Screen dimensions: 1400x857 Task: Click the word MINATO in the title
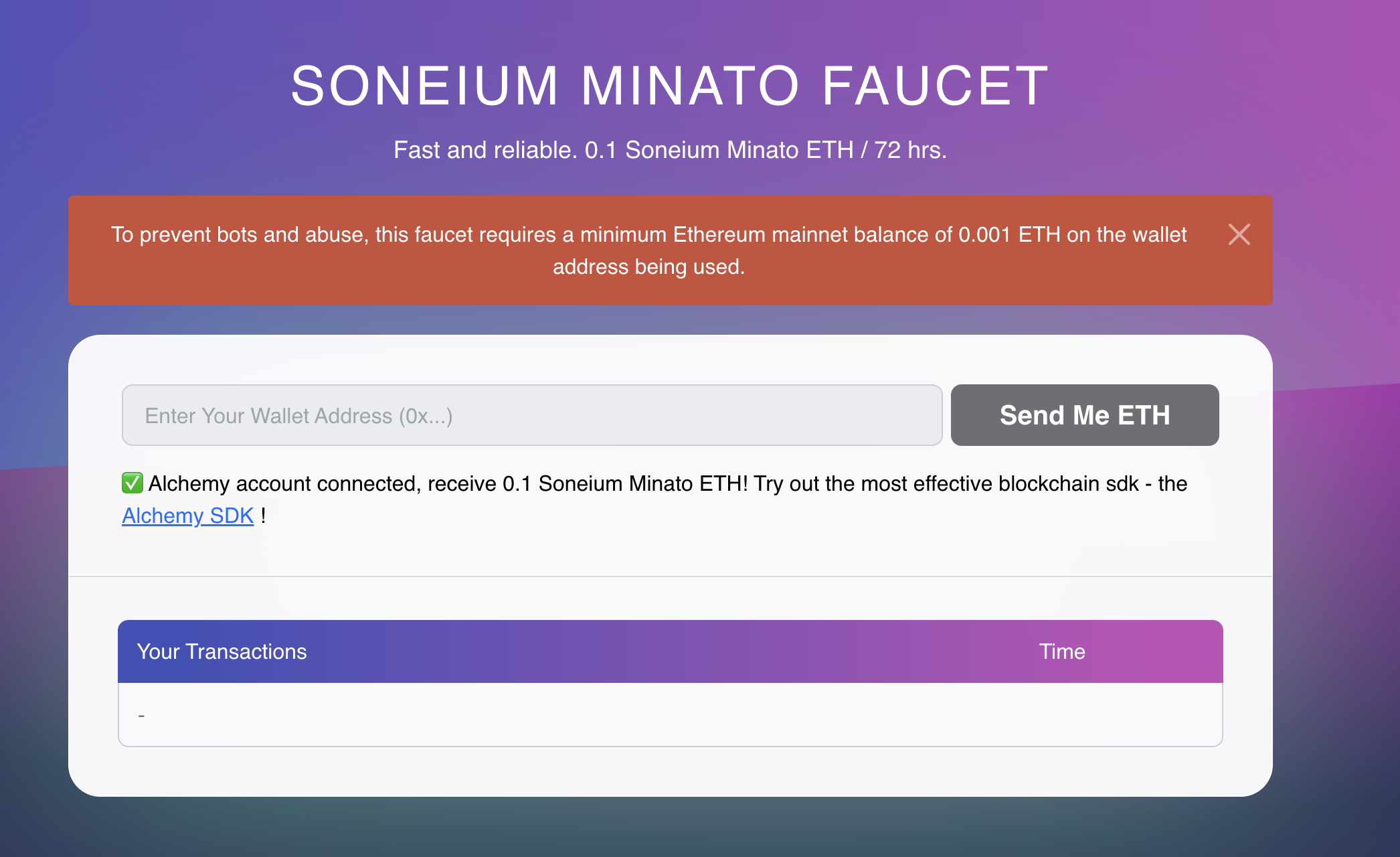[x=689, y=86]
